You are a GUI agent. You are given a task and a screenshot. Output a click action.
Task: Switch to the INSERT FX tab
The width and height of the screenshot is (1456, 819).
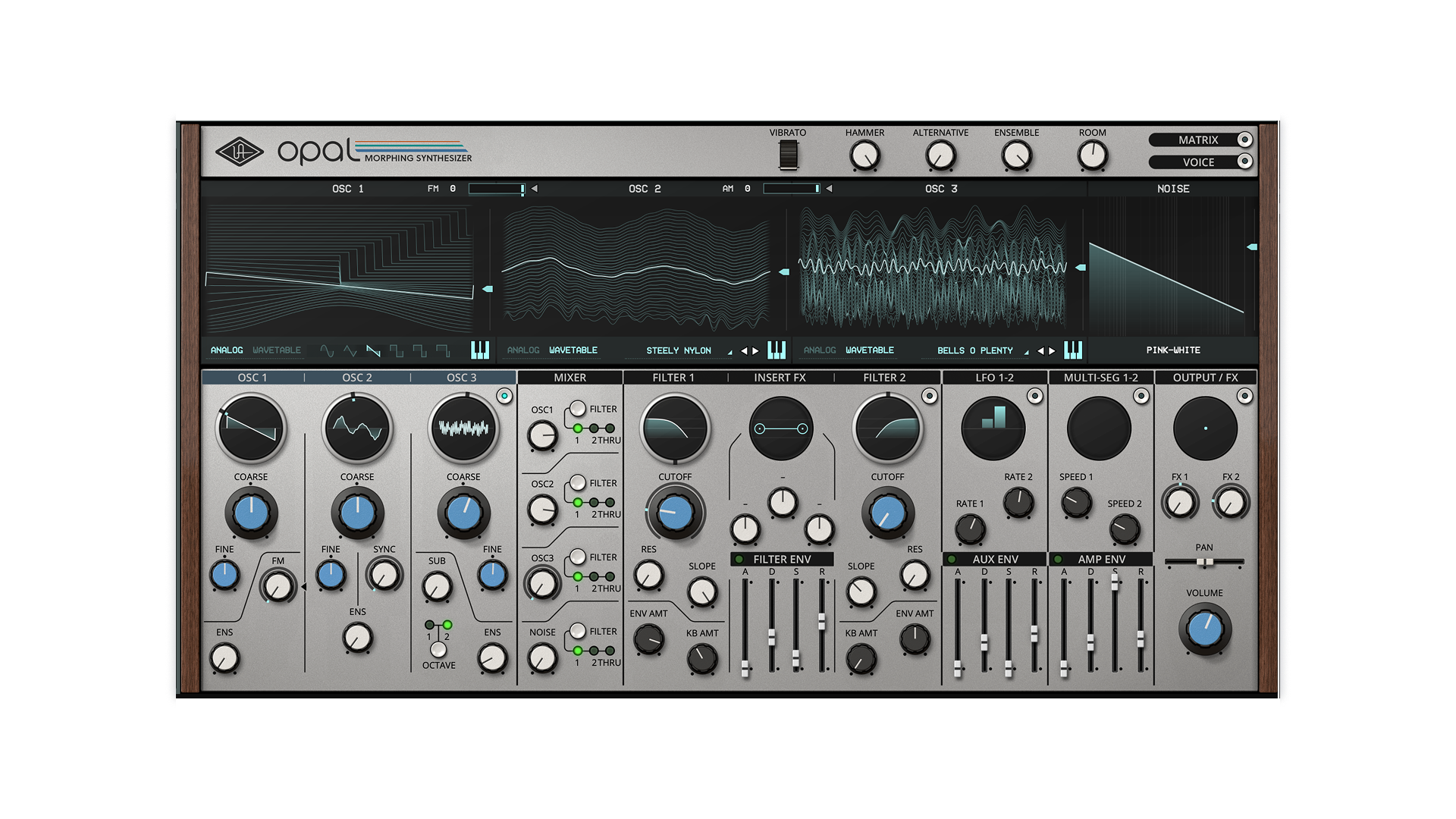tap(780, 378)
